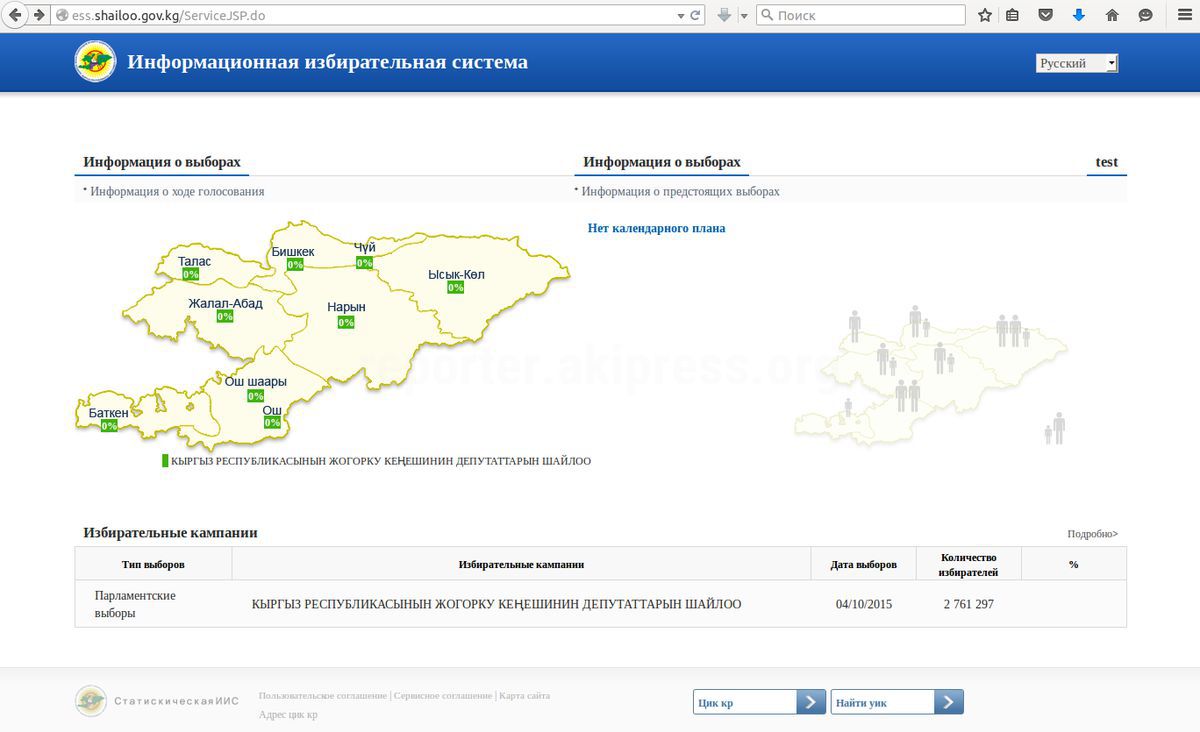The image size is (1200, 732).
Task: Switch to the test tab
Action: pos(1106,162)
